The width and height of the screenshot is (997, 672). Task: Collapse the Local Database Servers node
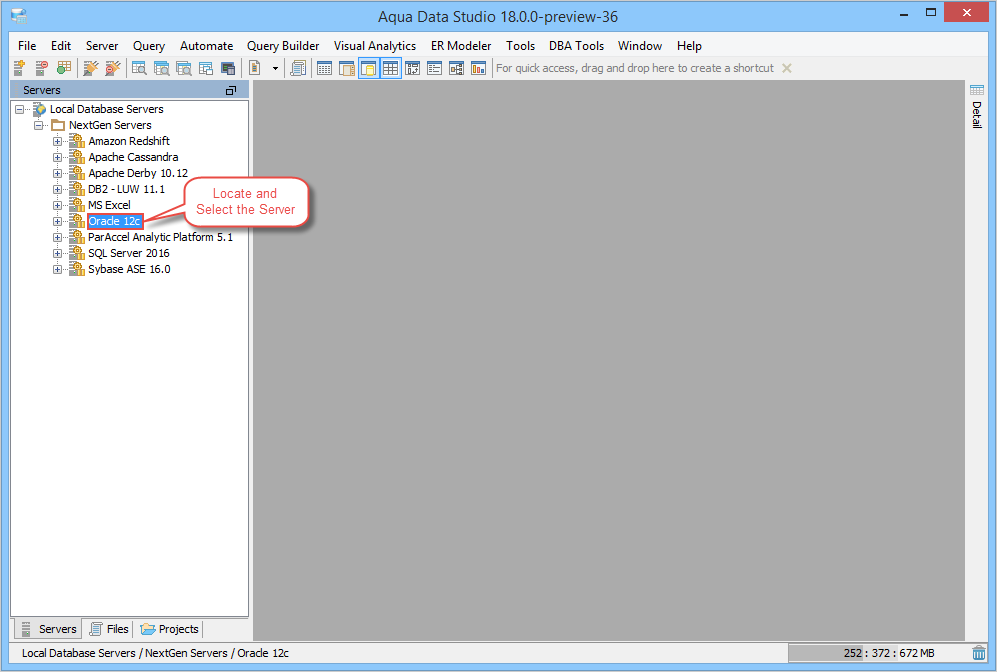point(20,109)
